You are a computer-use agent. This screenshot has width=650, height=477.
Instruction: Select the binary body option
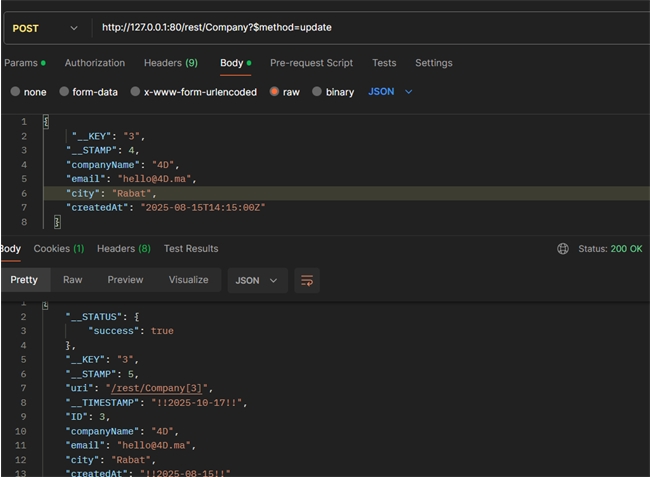tap(317, 92)
